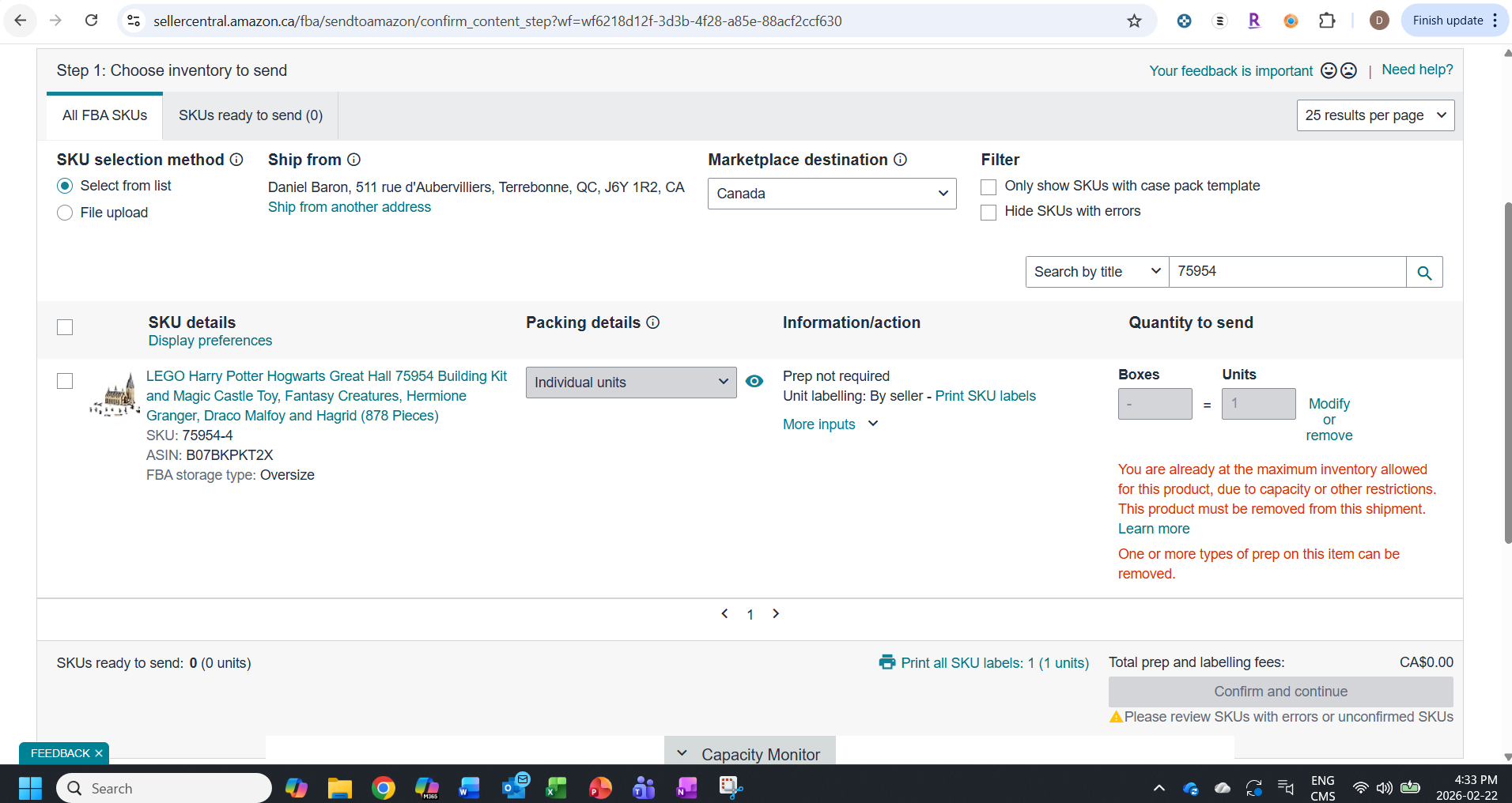Image resolution: width=1512 pixels, height=803 pixels.
Task: Open OneNote from the taskbar
Action: [x=686, y=788]
